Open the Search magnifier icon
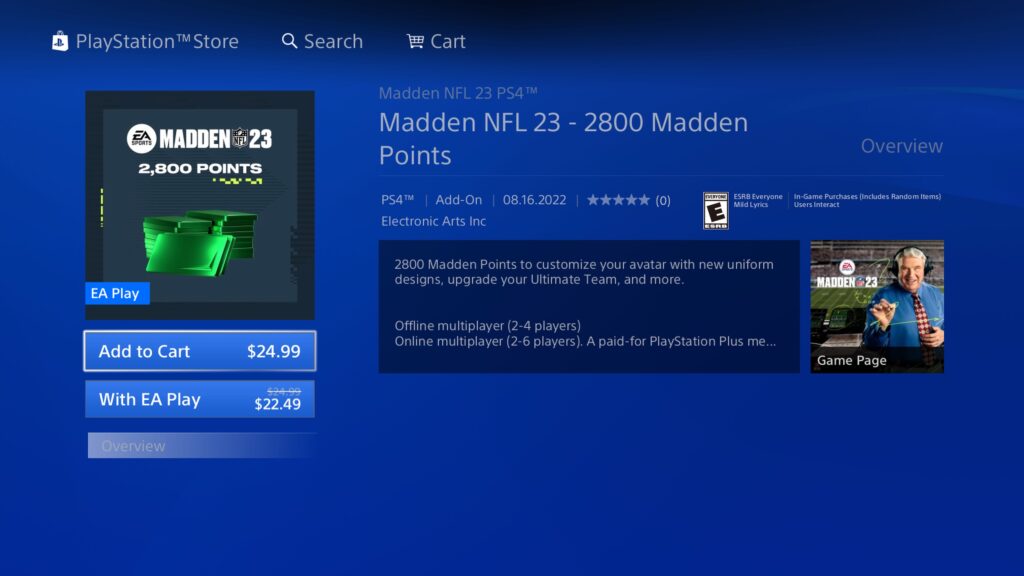1024x576 pixels. click(289, 41)
